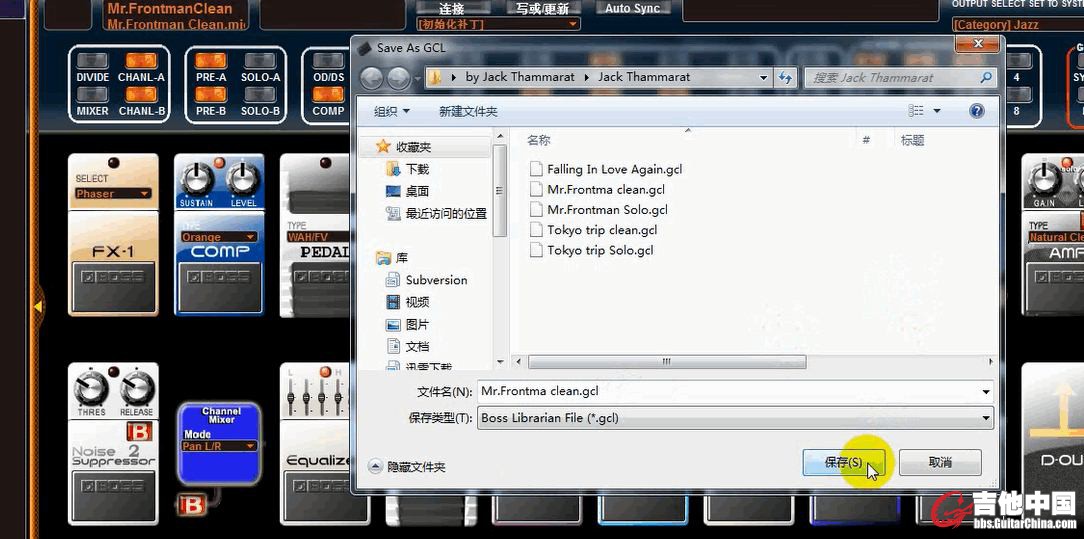Toggle the SOLO-A switch

click(x=260, y=61)
